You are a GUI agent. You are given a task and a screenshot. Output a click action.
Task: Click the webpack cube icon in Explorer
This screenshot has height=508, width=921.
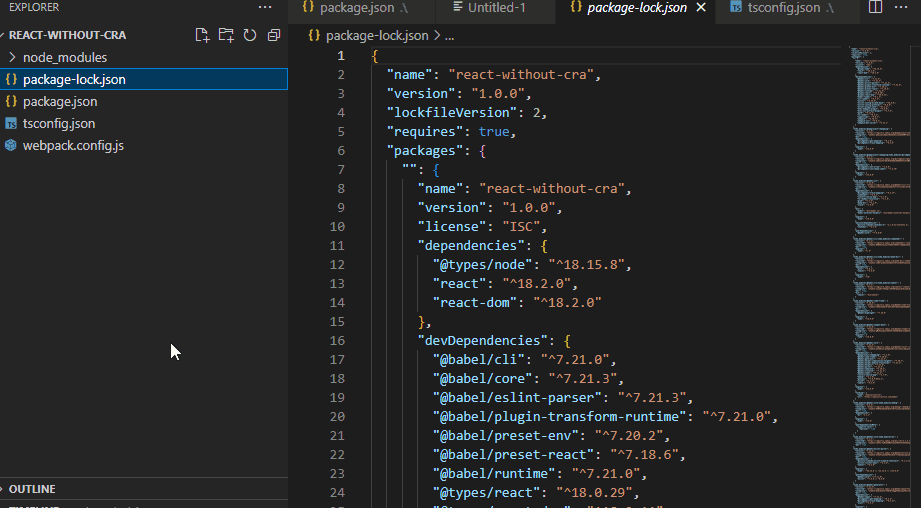pyautogui.click(x=11, y=146)
